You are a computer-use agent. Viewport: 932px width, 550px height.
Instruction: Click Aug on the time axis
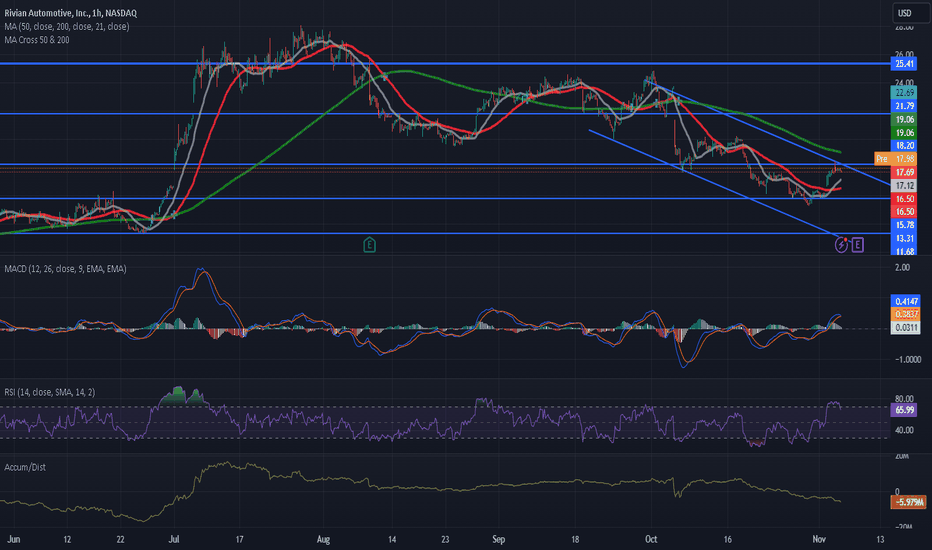(323, 539)
